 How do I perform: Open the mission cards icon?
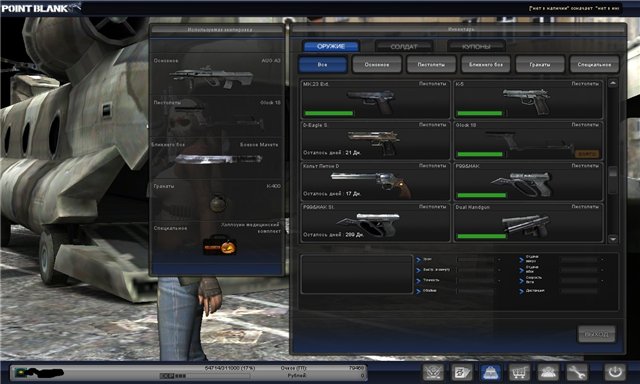(x=462, y=372)
